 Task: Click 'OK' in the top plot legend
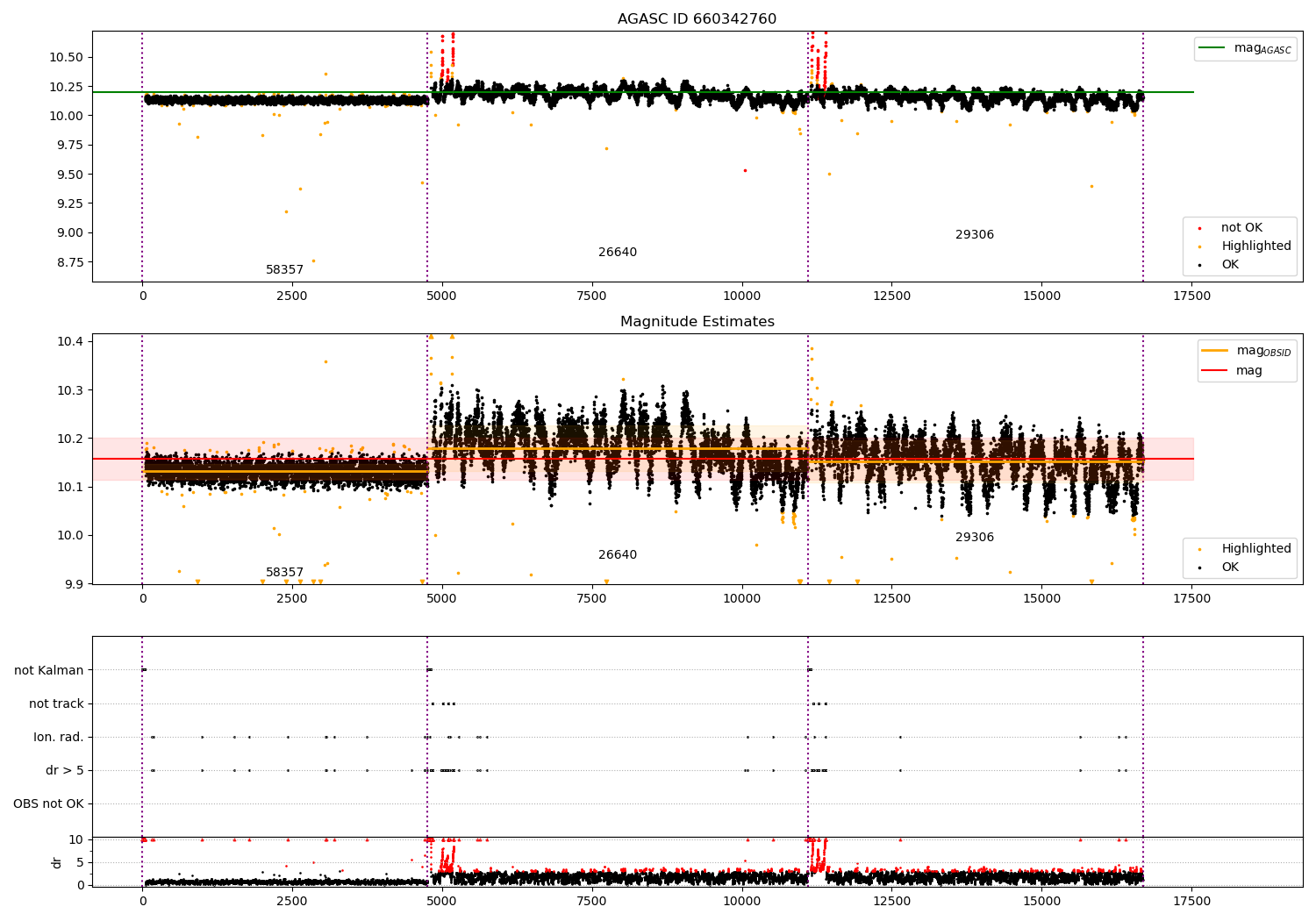tap(1230, 265)
